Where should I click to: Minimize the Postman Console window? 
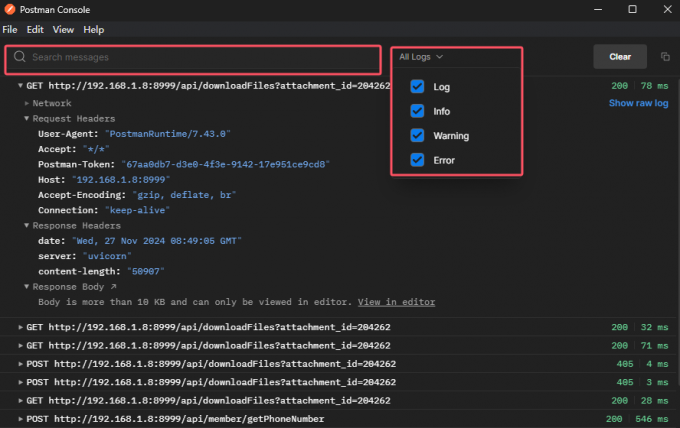pos(598,9)
